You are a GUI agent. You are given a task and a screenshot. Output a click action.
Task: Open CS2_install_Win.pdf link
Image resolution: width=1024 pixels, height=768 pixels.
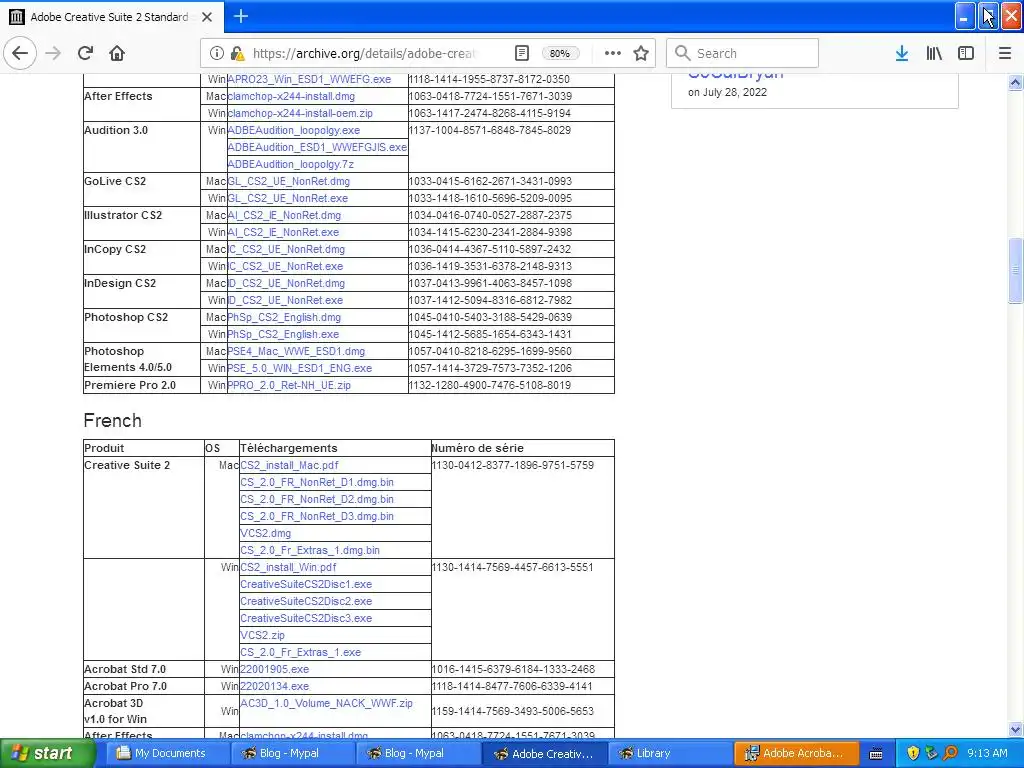(288, 567)
